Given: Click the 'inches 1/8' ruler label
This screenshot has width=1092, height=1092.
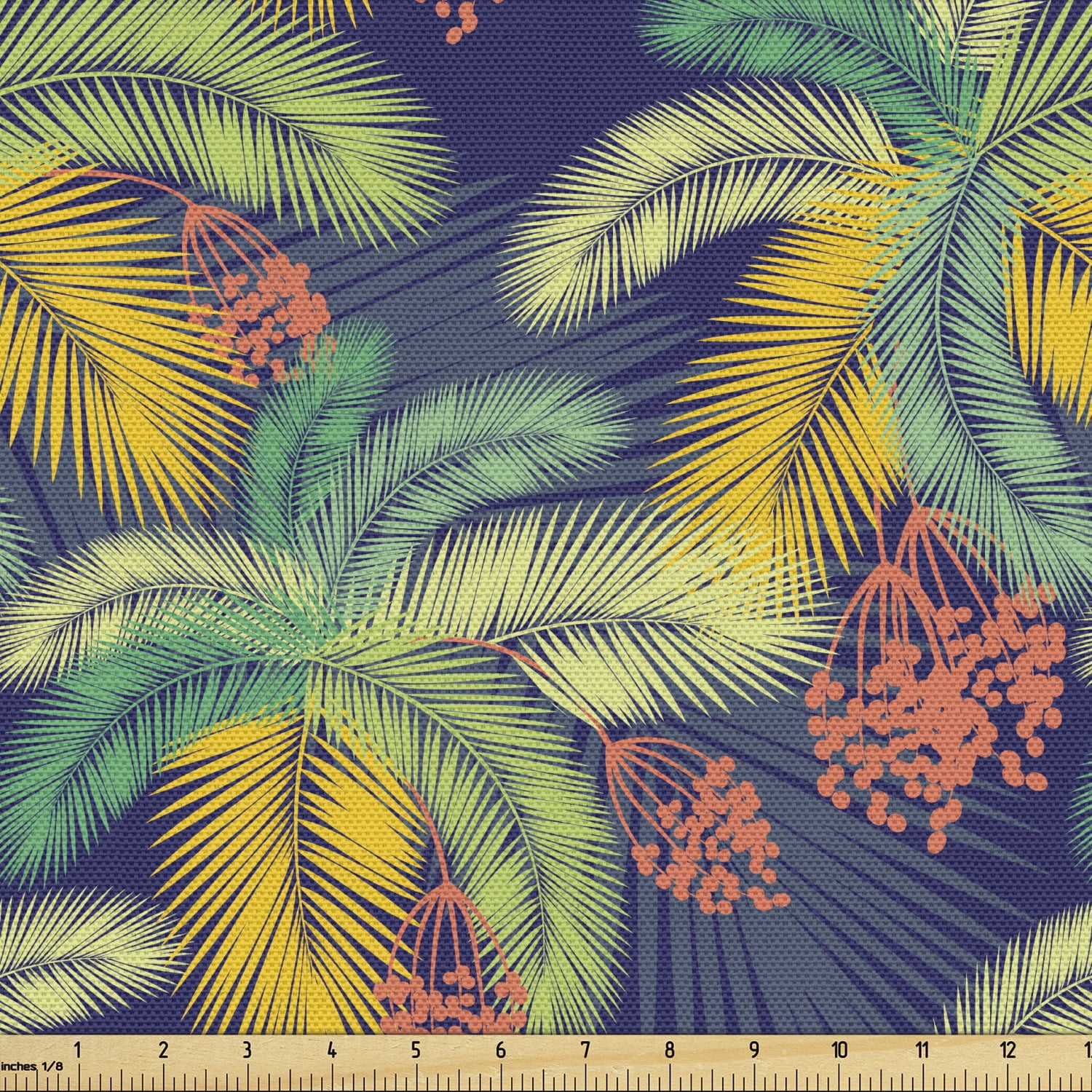Looking at the screenshot, I should tap(32, 1066).
